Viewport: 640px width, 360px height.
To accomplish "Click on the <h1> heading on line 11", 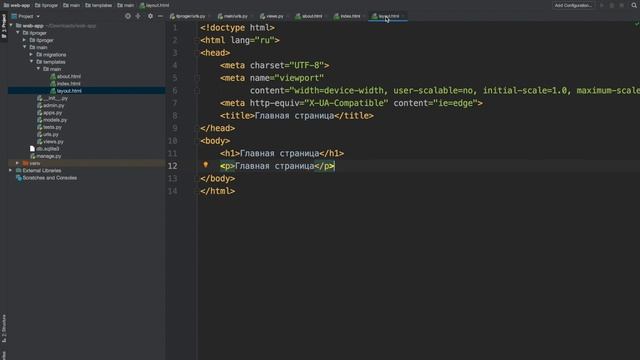I will click(282, 153).
